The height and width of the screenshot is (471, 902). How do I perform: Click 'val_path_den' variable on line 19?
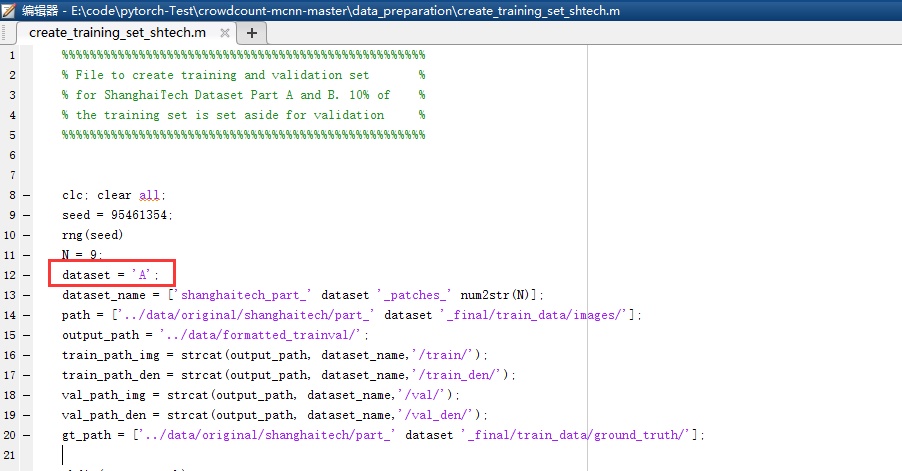[104, 415]
